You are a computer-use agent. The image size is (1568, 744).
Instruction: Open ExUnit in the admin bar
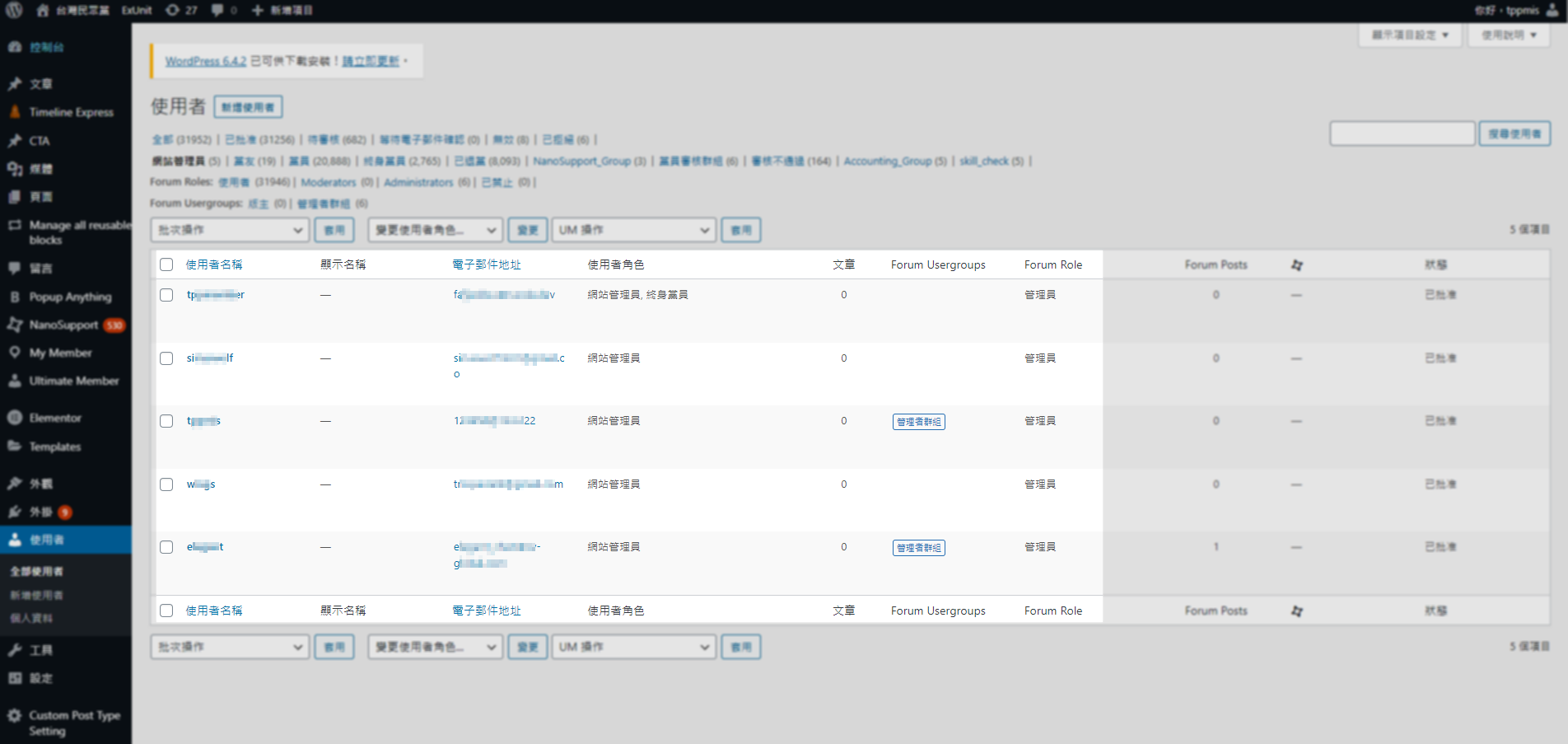pos(137,10)
